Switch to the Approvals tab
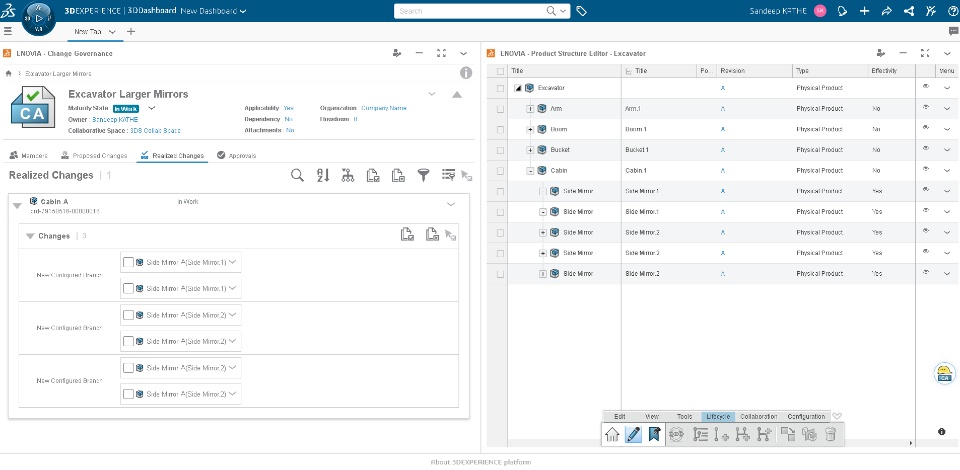 236,155
